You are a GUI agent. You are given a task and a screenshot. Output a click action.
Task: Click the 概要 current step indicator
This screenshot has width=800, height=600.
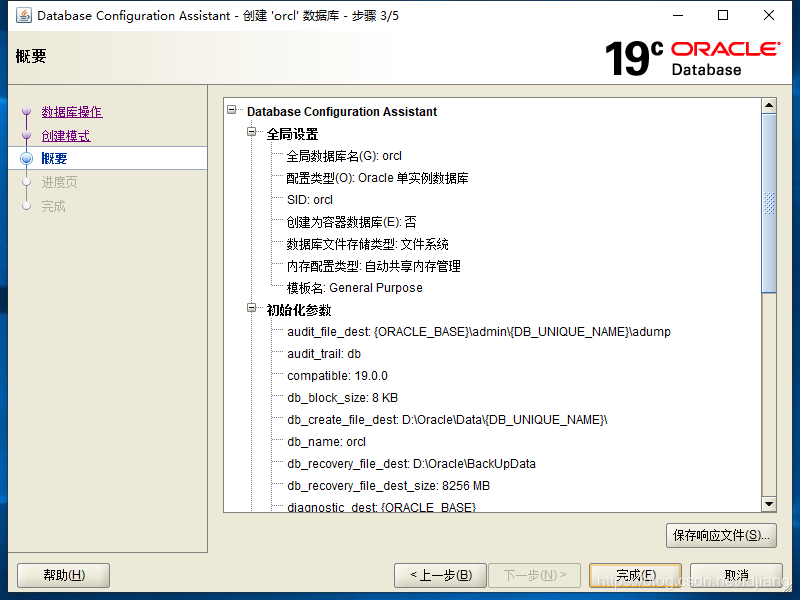click(27, 159)
